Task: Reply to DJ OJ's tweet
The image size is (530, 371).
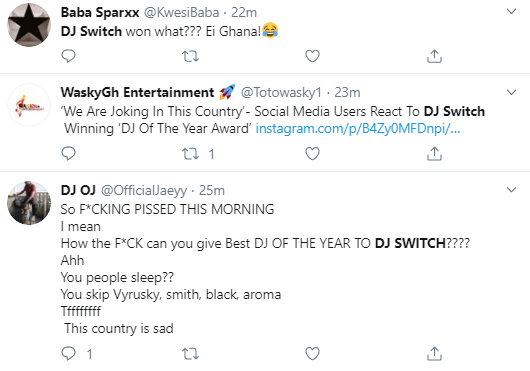Action: coord(68,354)
